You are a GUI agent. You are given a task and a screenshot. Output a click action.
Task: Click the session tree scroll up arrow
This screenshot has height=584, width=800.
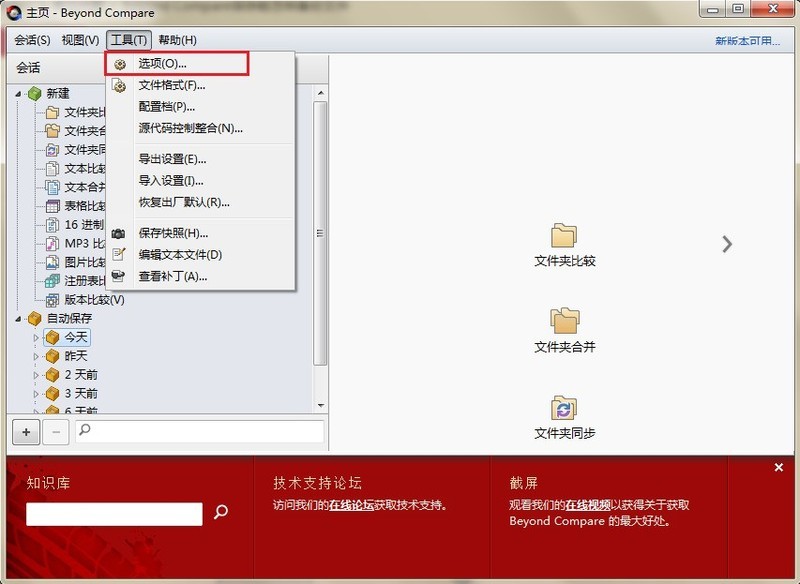(320, 93)
